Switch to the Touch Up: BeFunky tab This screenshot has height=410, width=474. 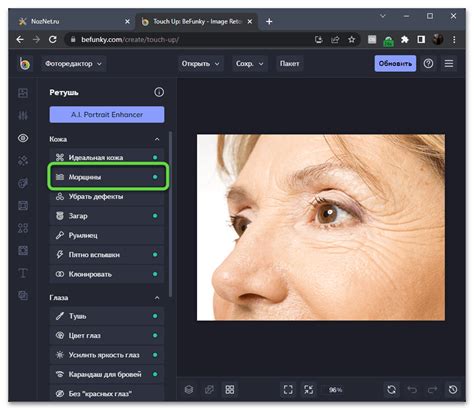click(197, 21)
